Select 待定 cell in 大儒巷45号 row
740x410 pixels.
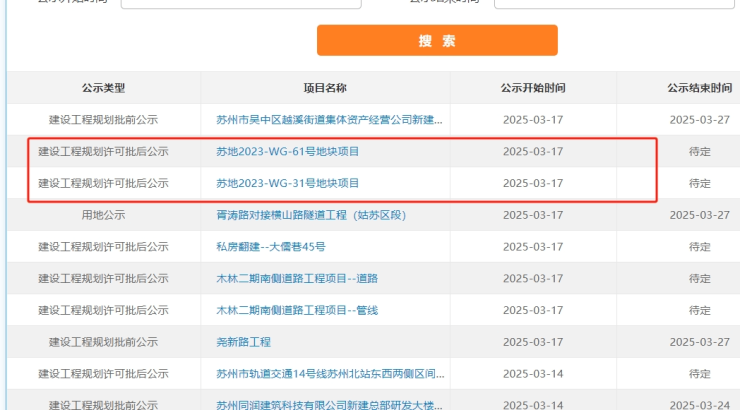click(699, 247)
